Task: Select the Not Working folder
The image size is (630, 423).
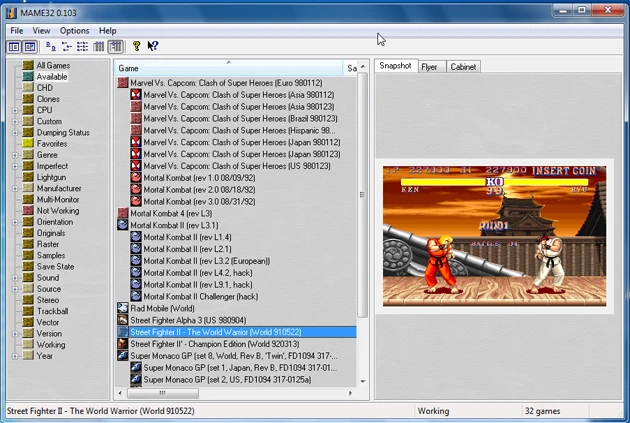Action: click(58, 211)
